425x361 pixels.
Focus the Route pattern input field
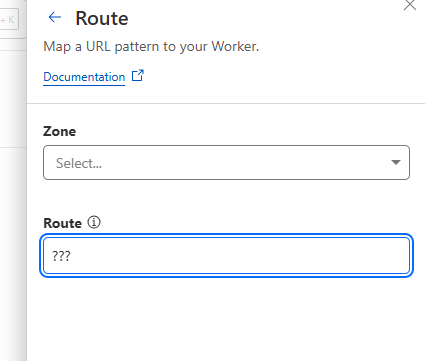tap(226, 256)
